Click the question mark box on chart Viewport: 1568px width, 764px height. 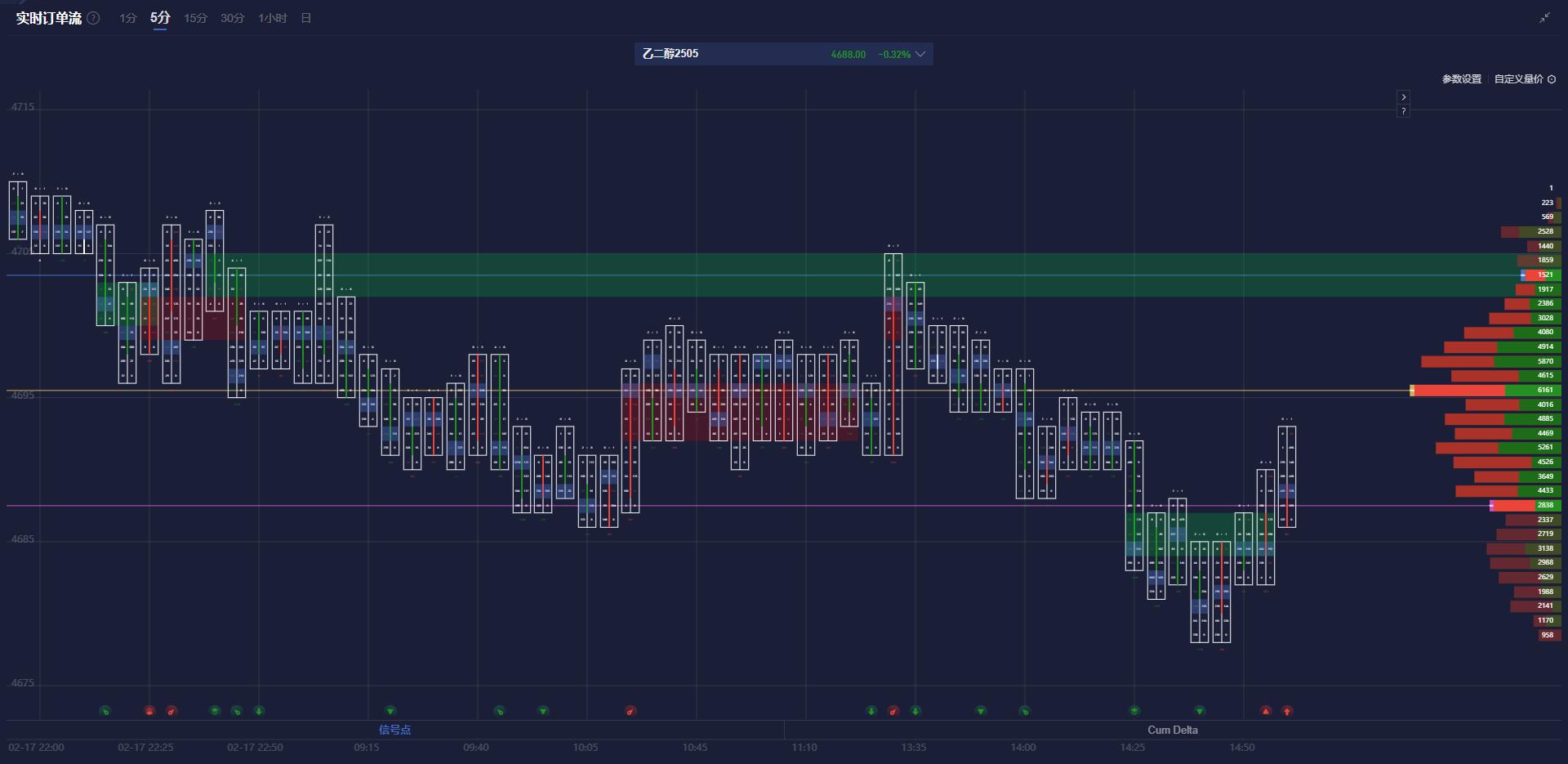(x=1403, y=111)
